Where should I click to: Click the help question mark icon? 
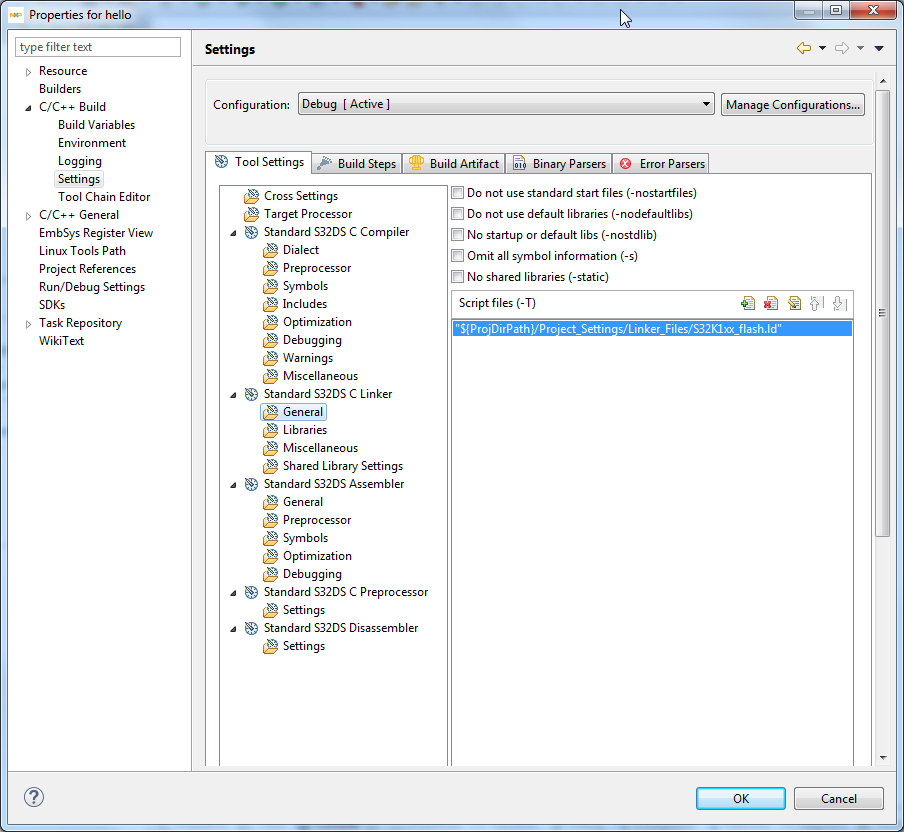34,797
